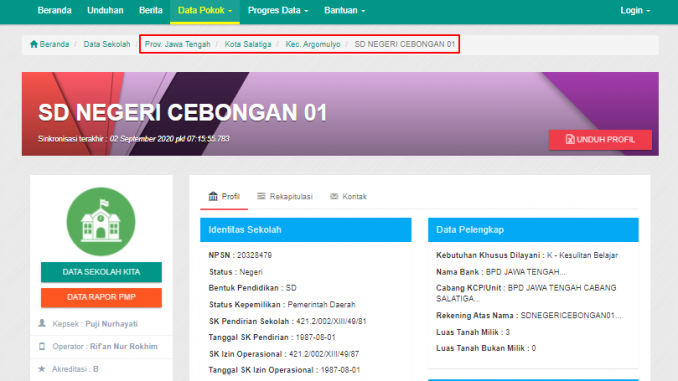Click the download file icon on Unduh Profil
Viewport: 678px width, 381px height.
[570, 139]
